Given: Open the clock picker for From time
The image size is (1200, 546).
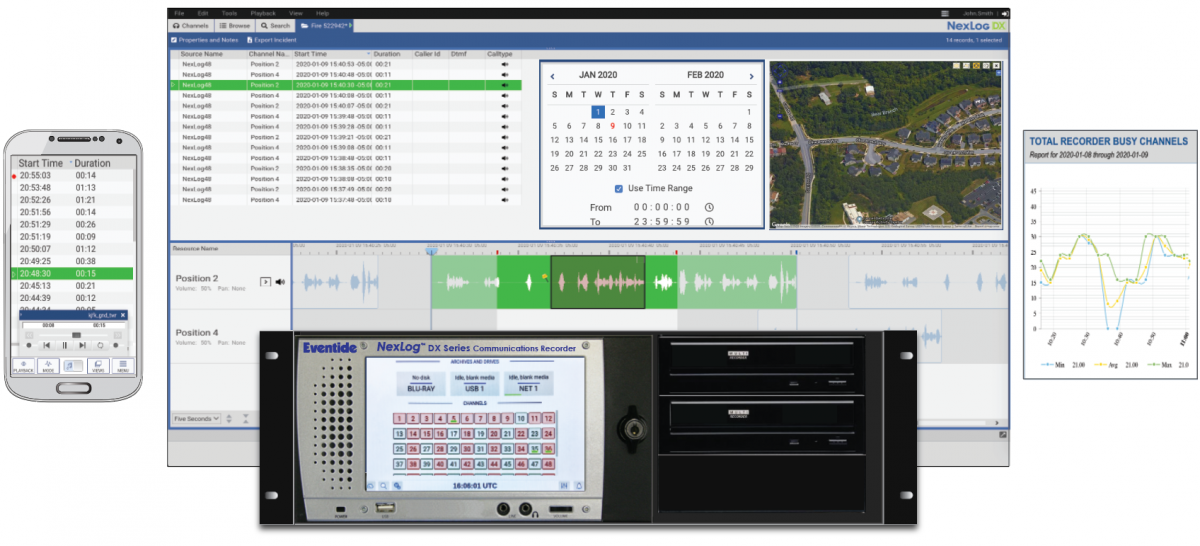Looking at the screenshot, I should [x=709, y=207].
